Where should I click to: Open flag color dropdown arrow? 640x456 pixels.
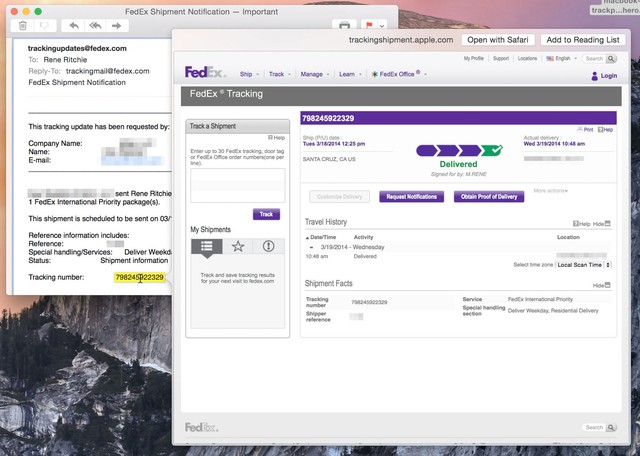pyautogui.click(x=382, y=26)
